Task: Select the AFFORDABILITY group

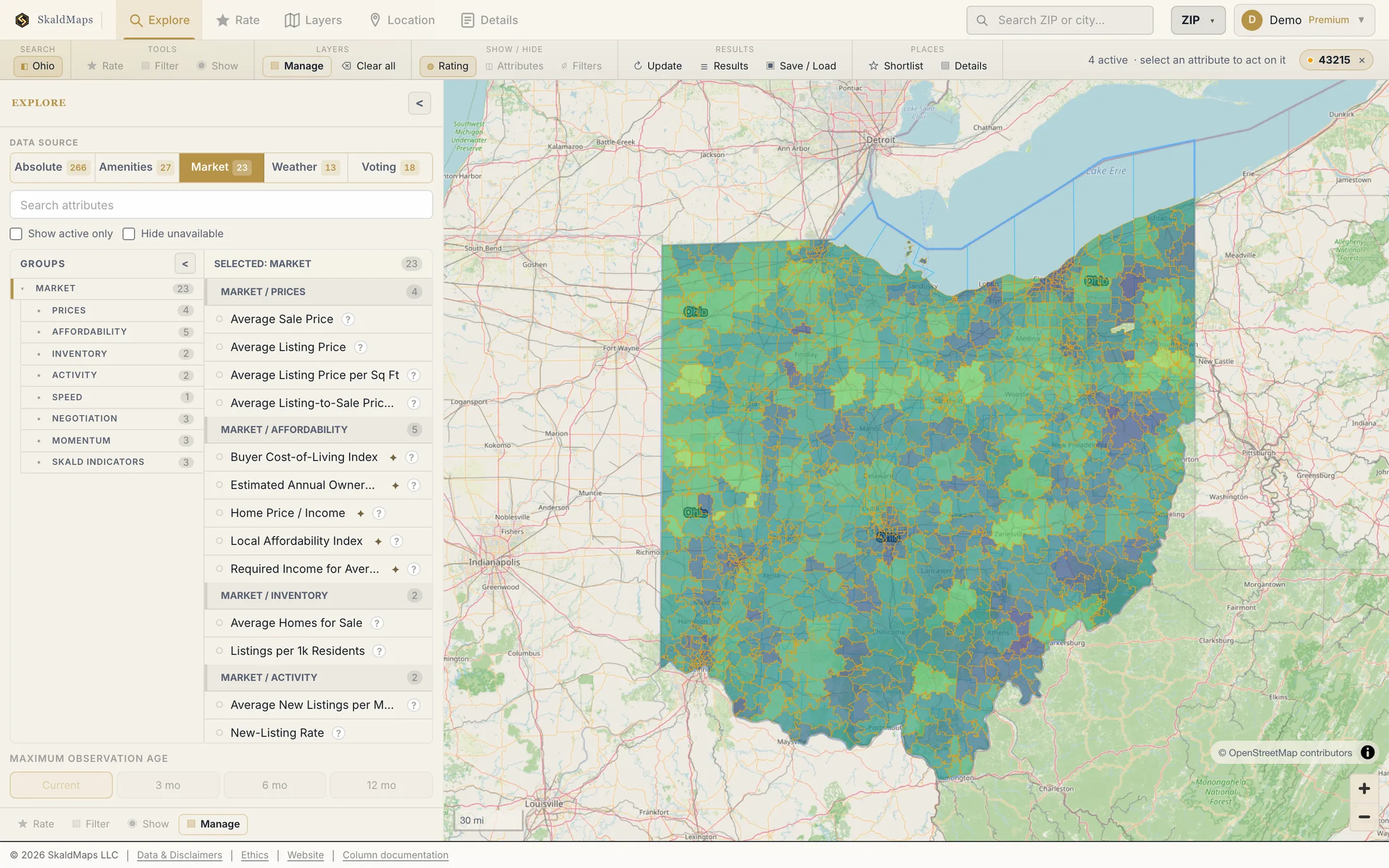Action: click(x=112, y=332)
